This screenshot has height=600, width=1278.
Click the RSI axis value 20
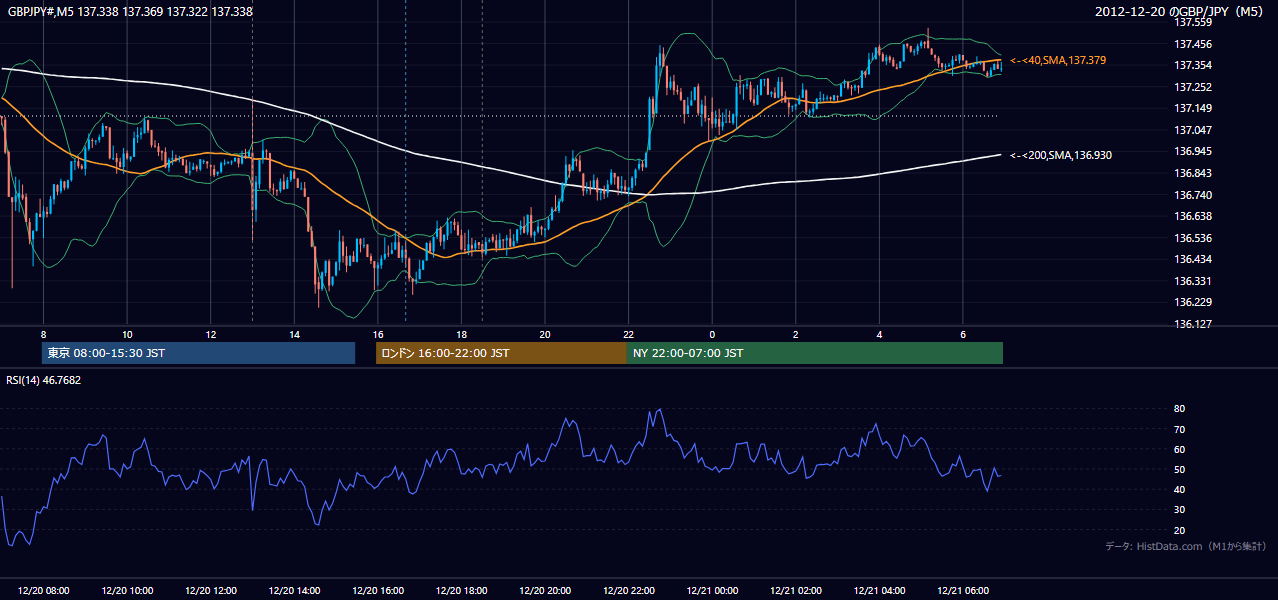1179,530
